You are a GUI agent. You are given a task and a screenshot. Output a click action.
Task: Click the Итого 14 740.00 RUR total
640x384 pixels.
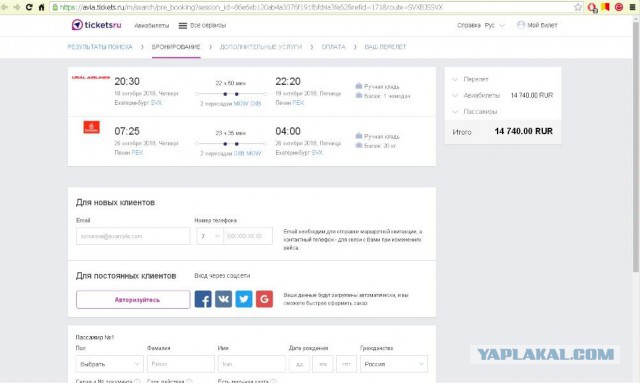(503, 131)
